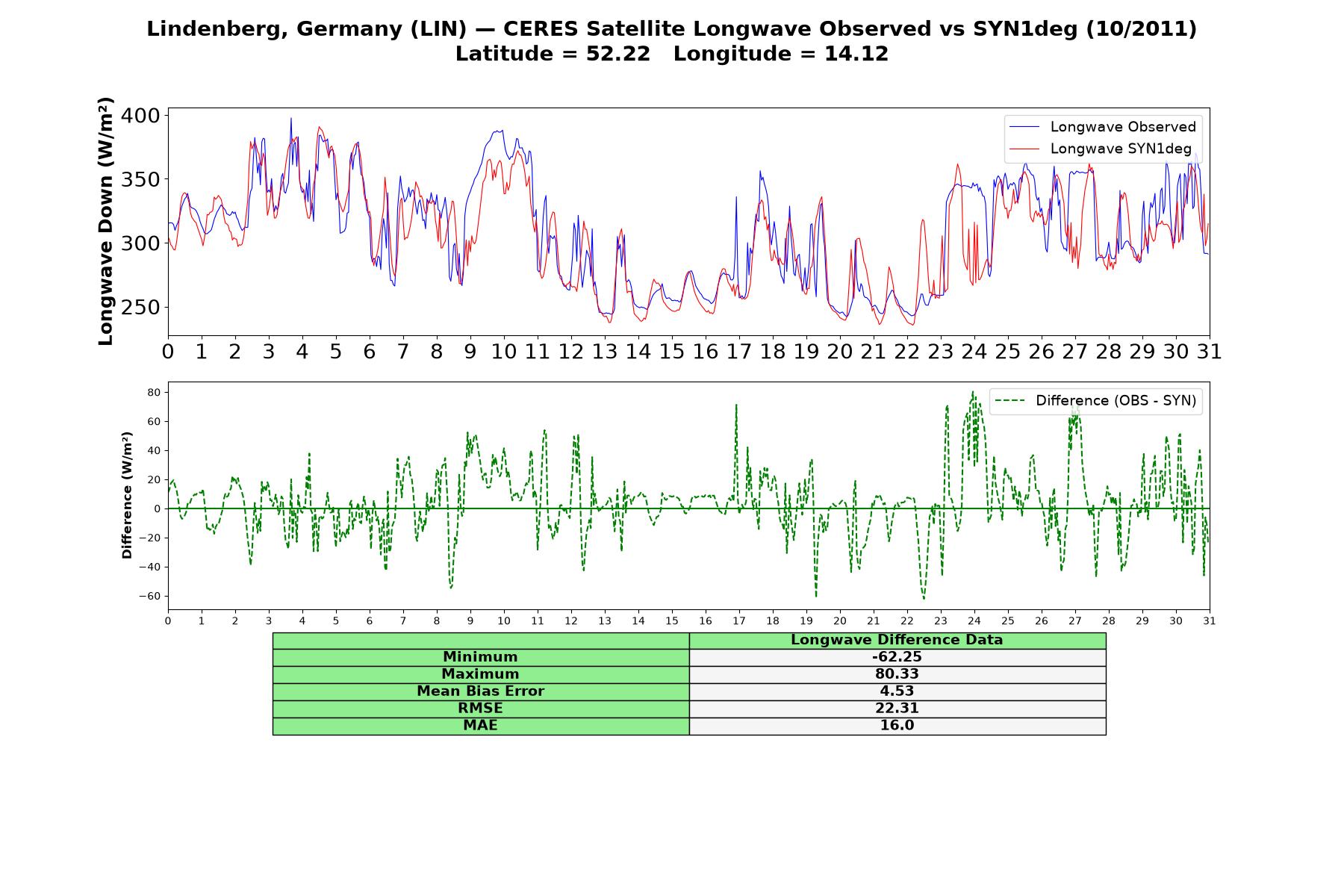The height and width of the screenshot is (896, 1344).
Task: Click the blue line swatch in legend
Action: [1024, 127]
